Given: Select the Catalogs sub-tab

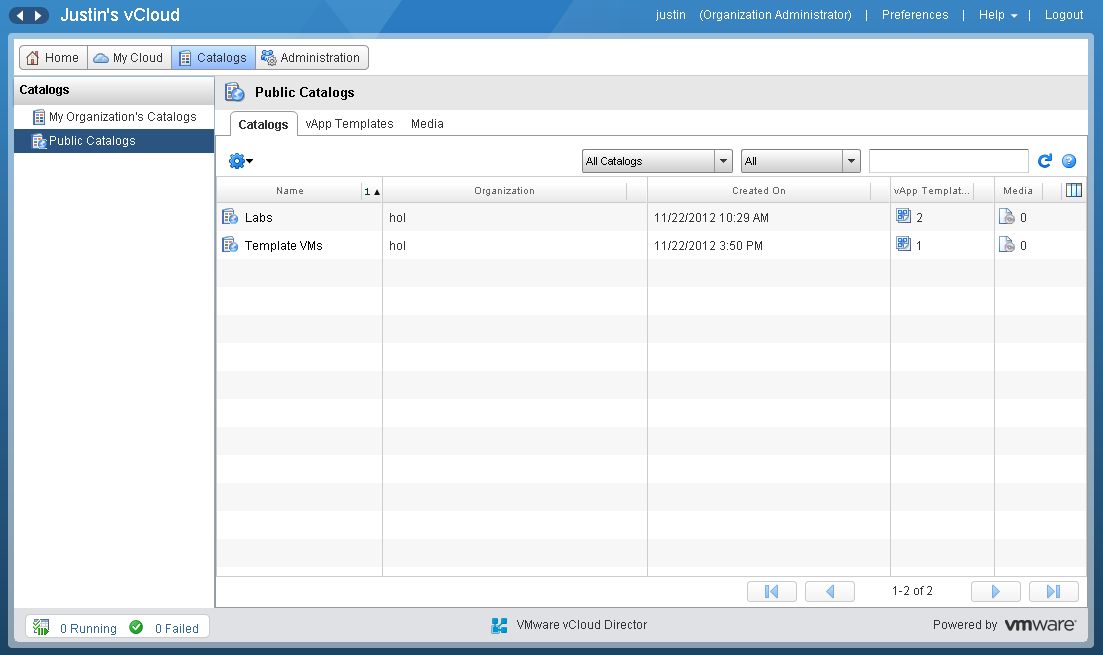Looking at the screenshot, I should click(x=263, y=125).
